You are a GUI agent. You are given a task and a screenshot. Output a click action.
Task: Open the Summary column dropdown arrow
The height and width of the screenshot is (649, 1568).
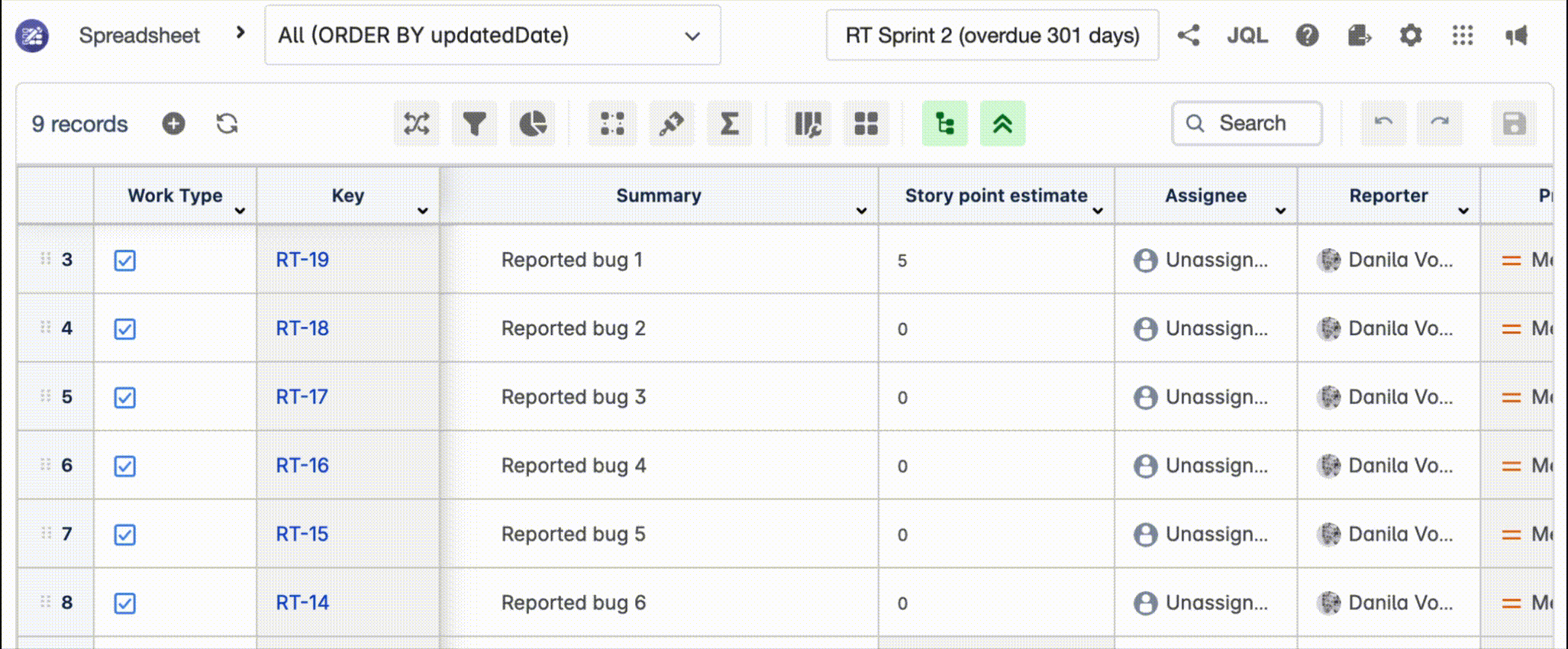point(862,211)
